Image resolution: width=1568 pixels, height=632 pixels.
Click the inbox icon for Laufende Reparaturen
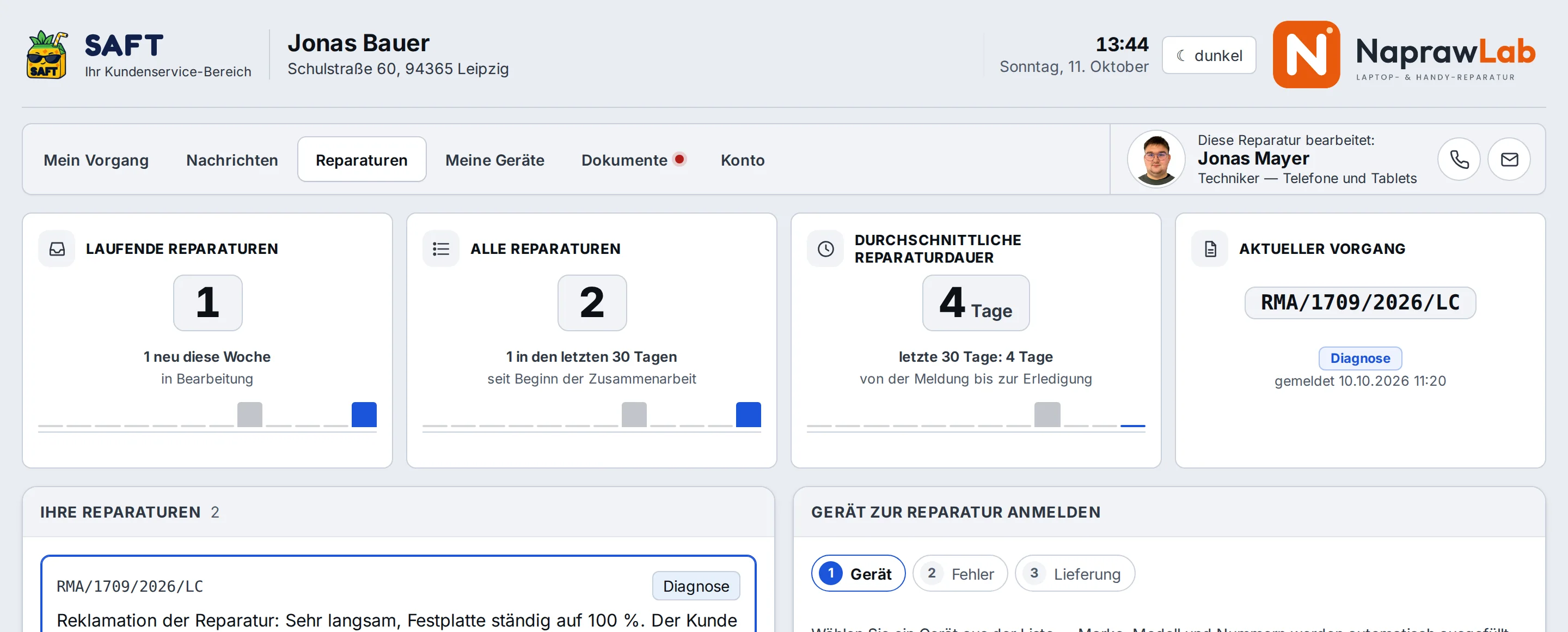click(57, 249)
